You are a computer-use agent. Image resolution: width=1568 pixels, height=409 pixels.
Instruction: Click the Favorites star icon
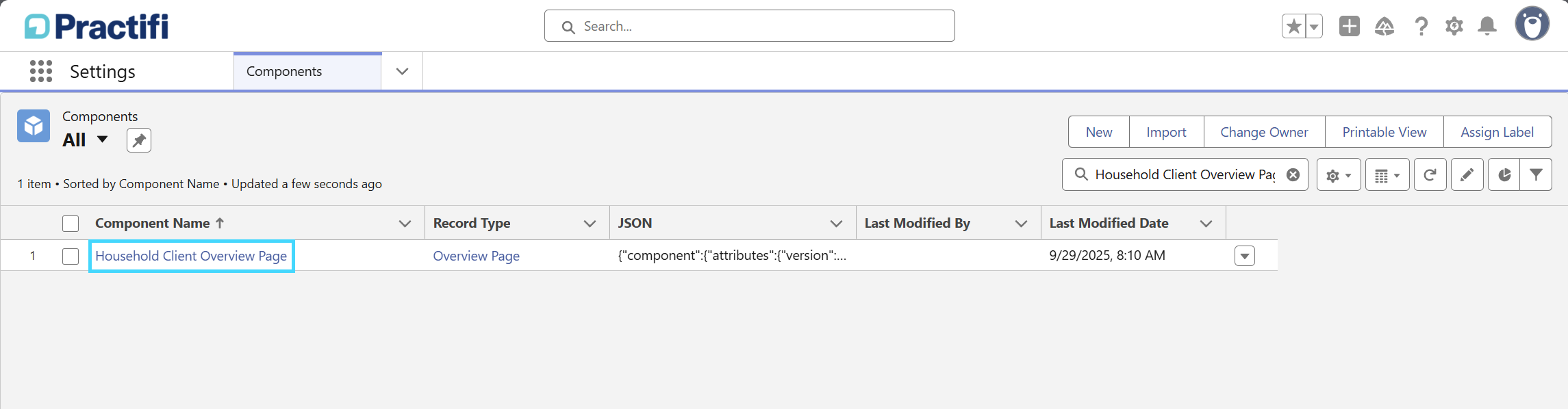click(1293, 27)
